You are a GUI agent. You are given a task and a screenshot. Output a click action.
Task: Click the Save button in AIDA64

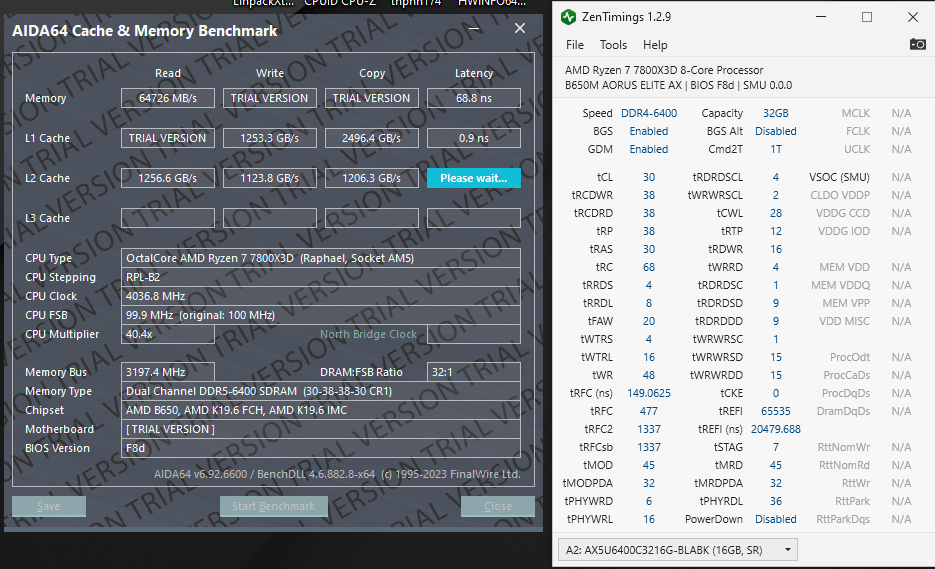pos(49,506)
